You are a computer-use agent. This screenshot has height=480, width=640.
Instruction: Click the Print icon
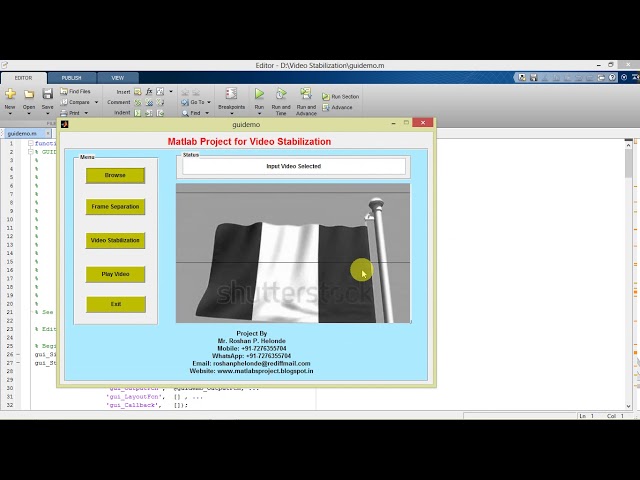coord(64,113)
